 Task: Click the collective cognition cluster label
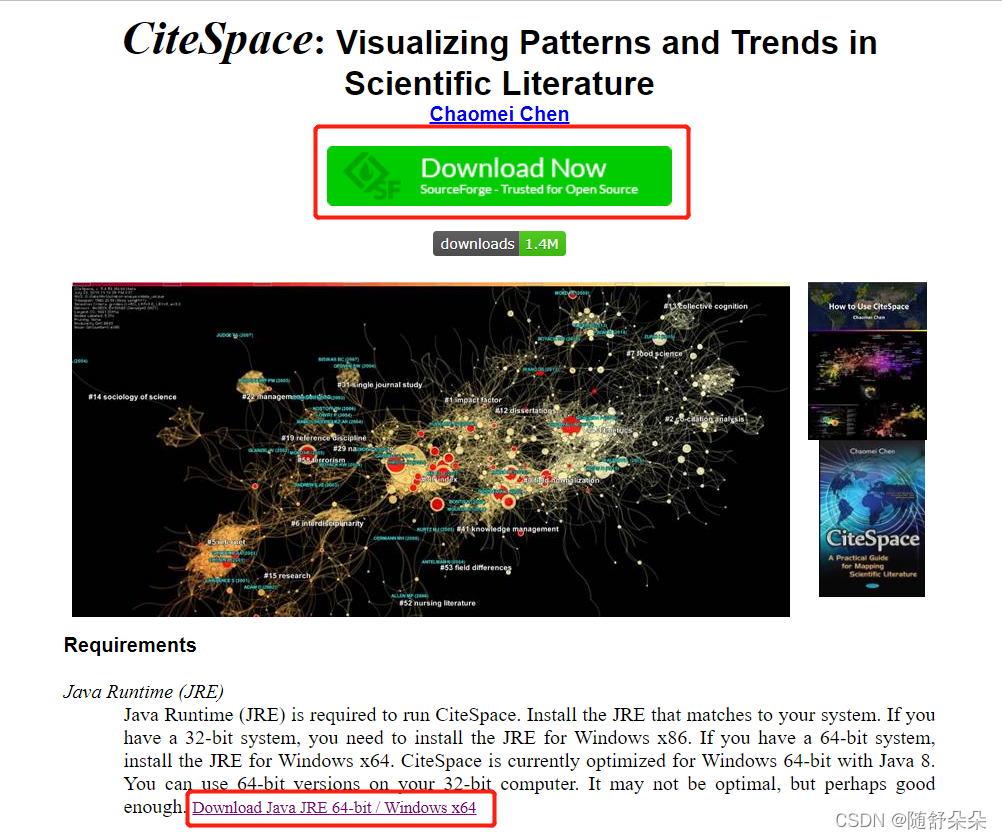pos(705,306)
